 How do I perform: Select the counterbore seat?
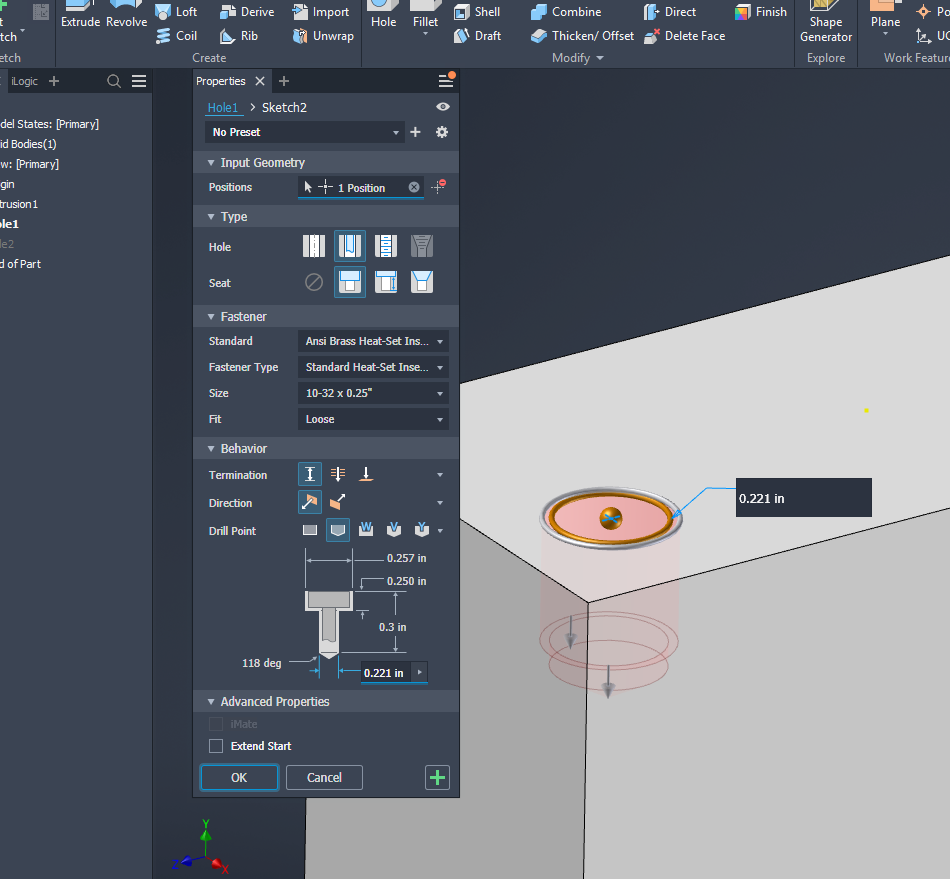pos(350,282)
